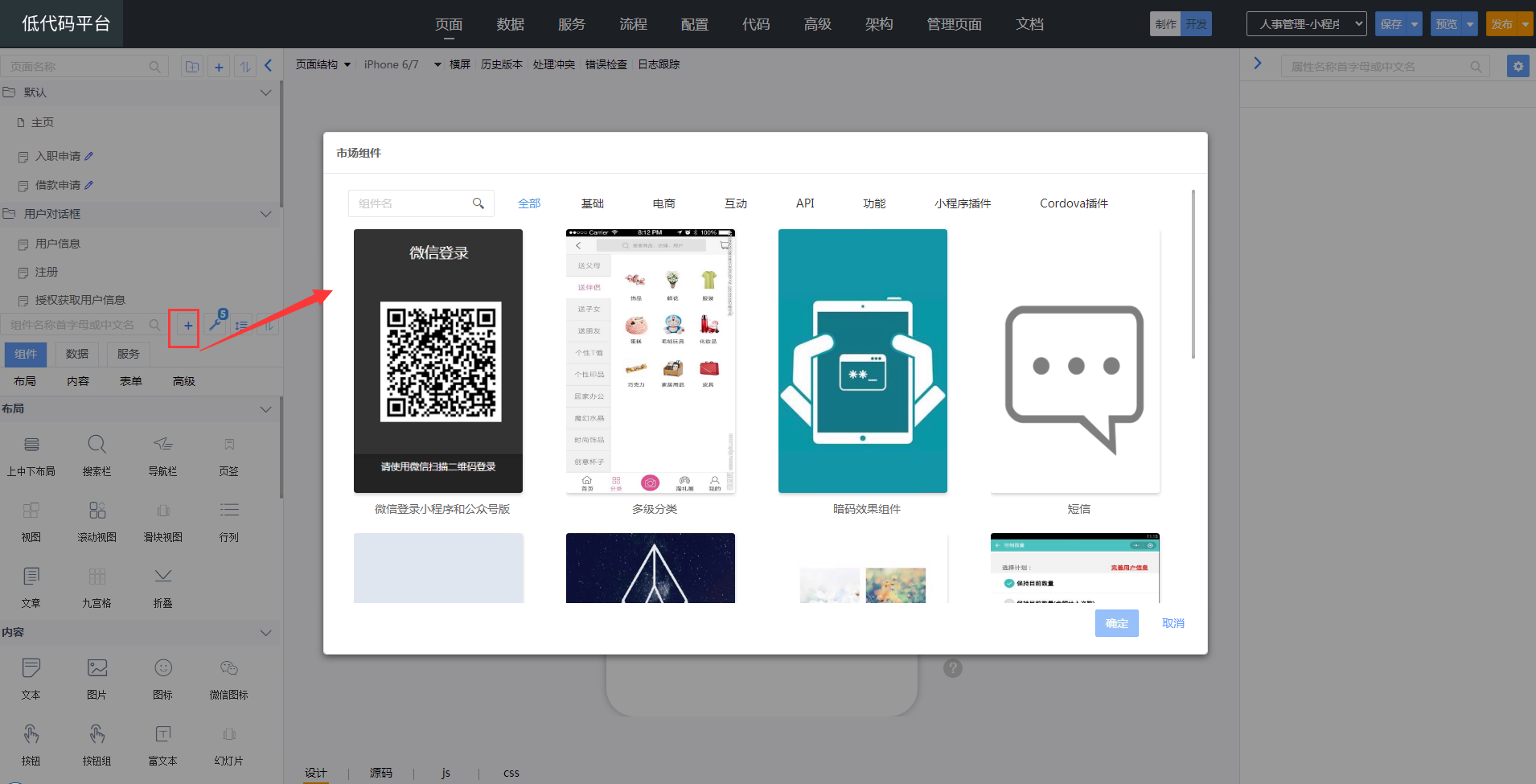Select the 微信登录 QR code component thumbnail
The width and height of the screenshot is (1536, 784).
(x=438, y=361)
